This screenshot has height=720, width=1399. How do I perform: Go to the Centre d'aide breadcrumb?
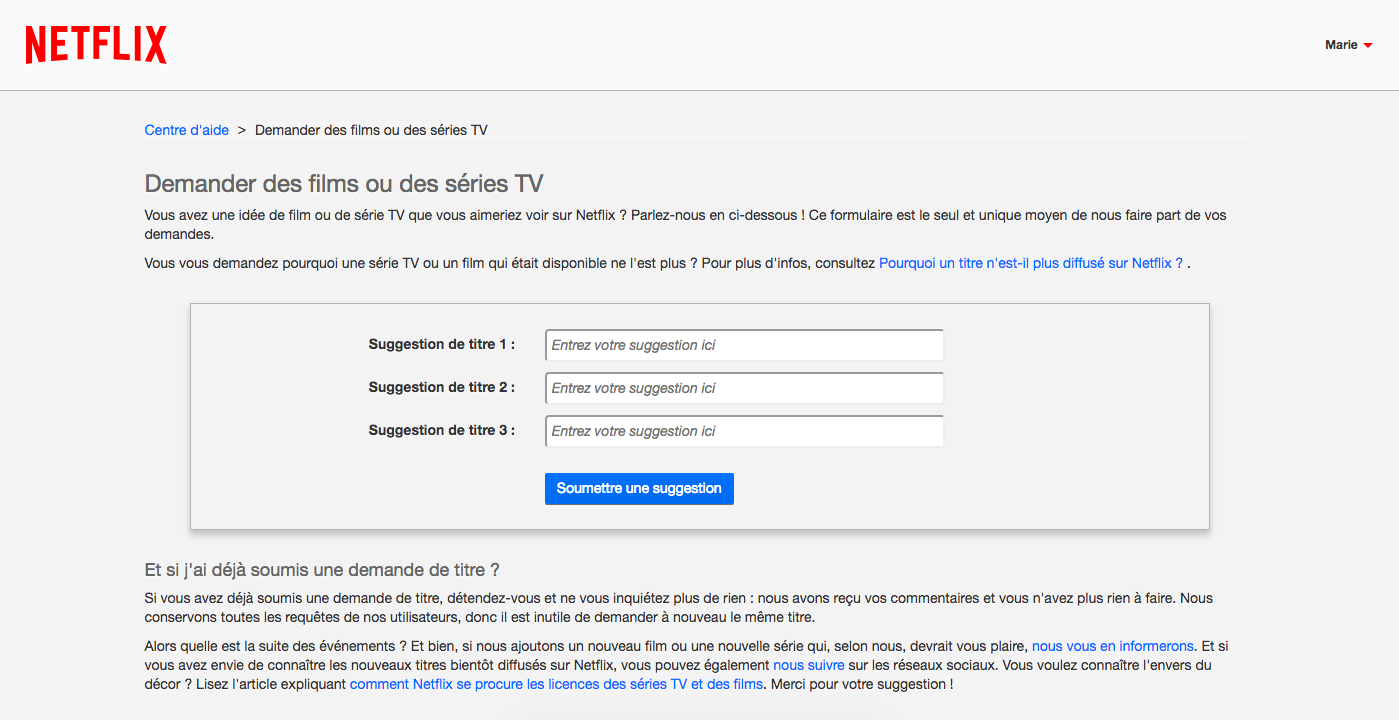coord(187,130)
